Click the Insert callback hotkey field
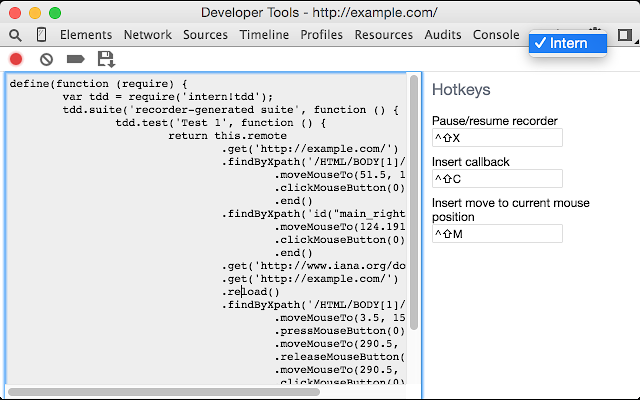The width and height of the screenshot is (640, 400). click(497, 178)
